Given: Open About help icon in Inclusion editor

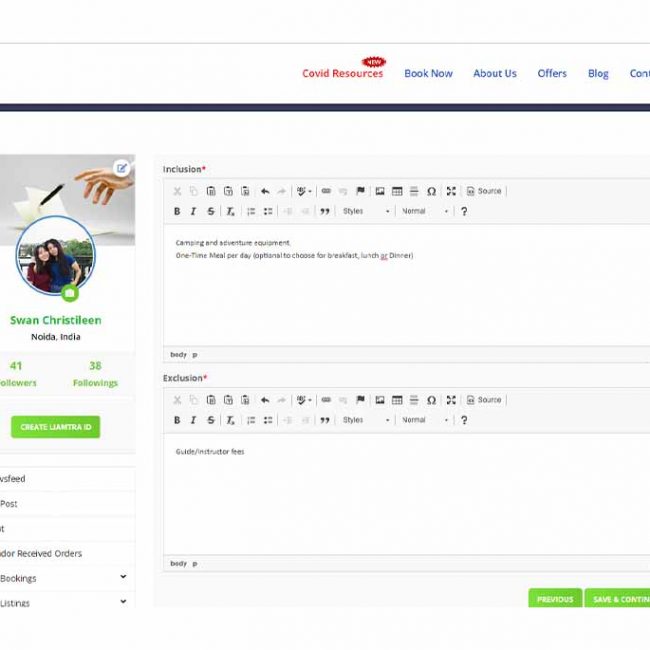Looking at the screenshot, I should click(464, 211).
